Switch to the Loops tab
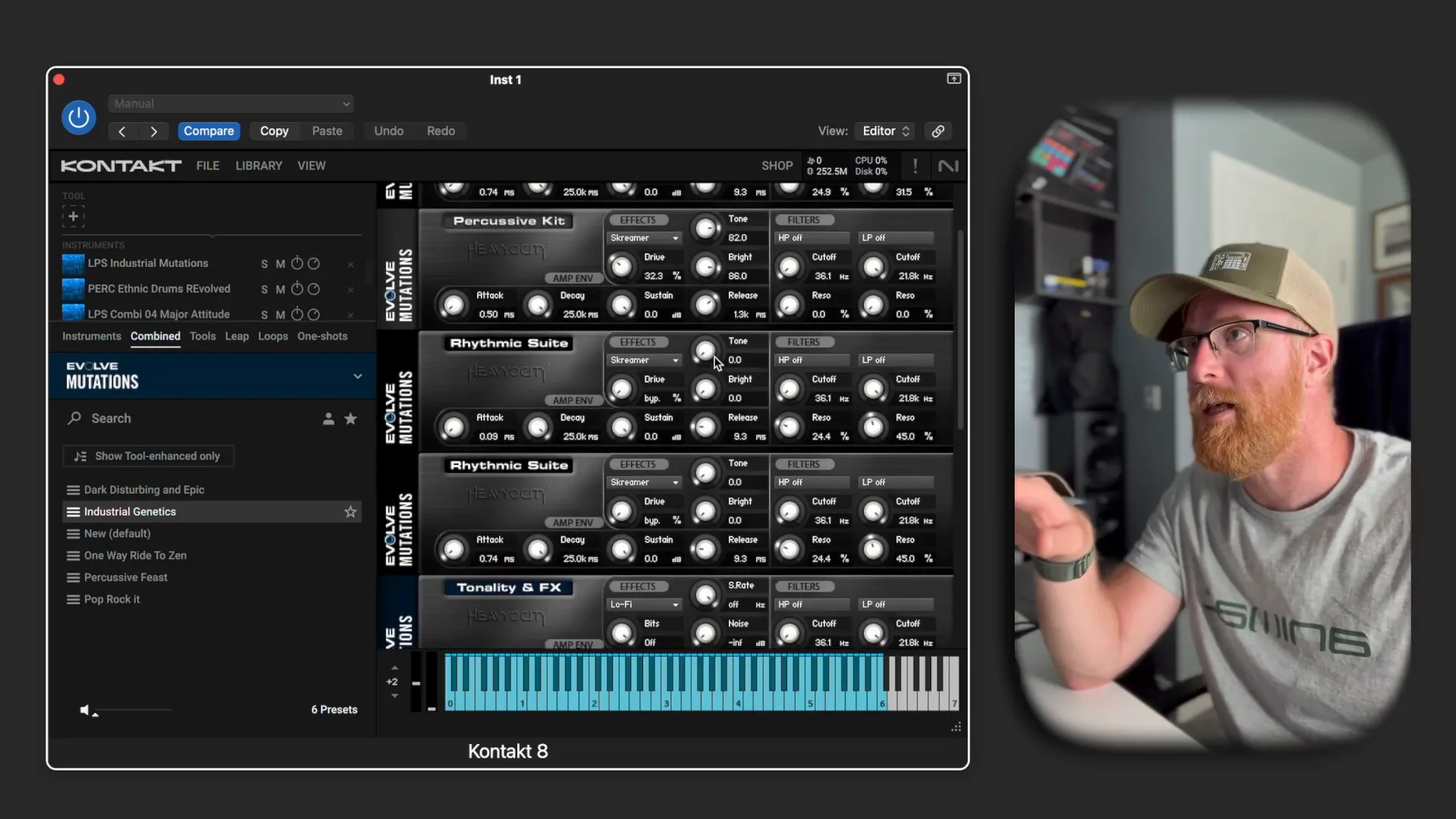The image size is (1456, 819). tap(273, 337)
